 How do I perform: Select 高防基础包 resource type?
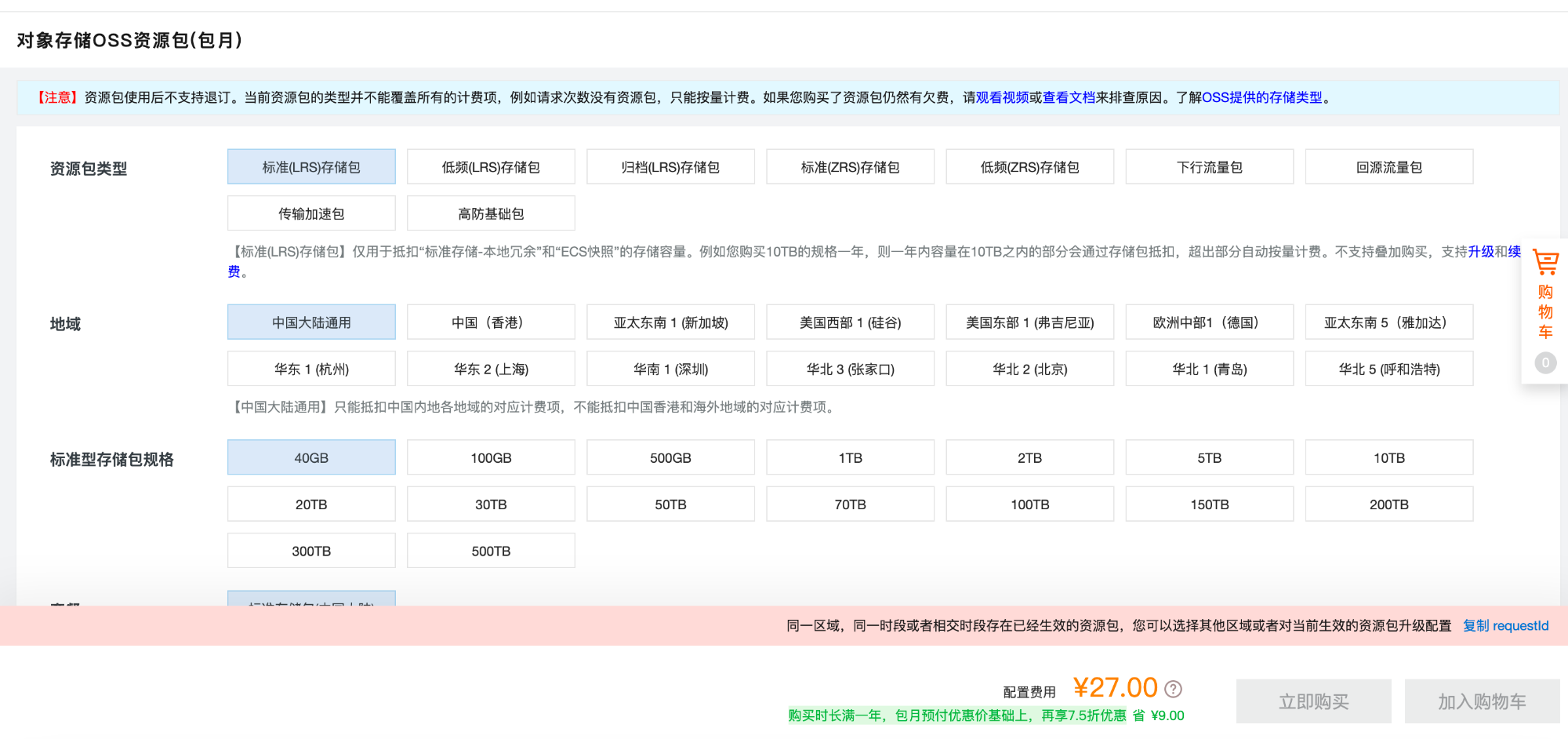pos(491,213)
